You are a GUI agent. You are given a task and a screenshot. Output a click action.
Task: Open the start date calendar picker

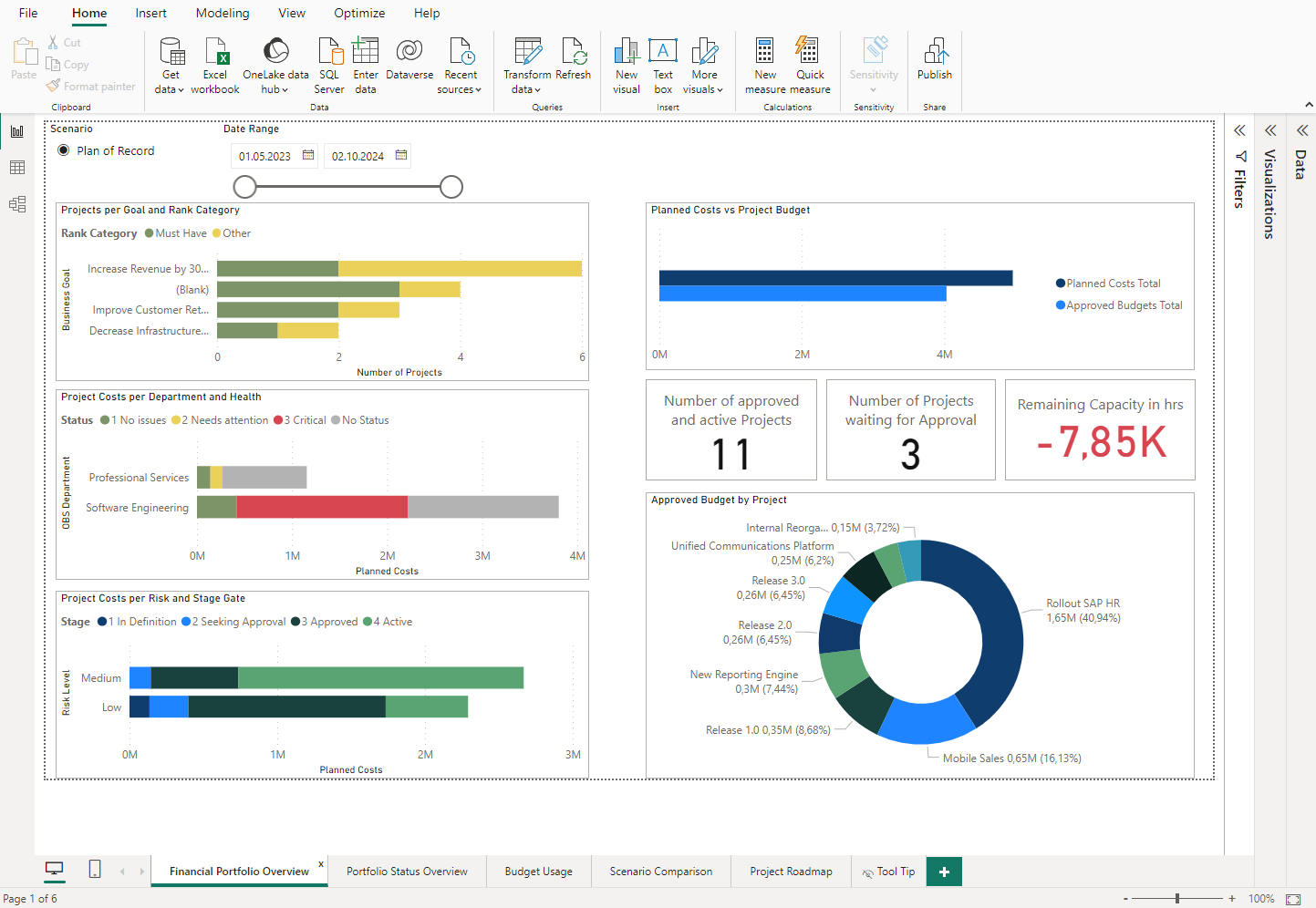(307, 155)
